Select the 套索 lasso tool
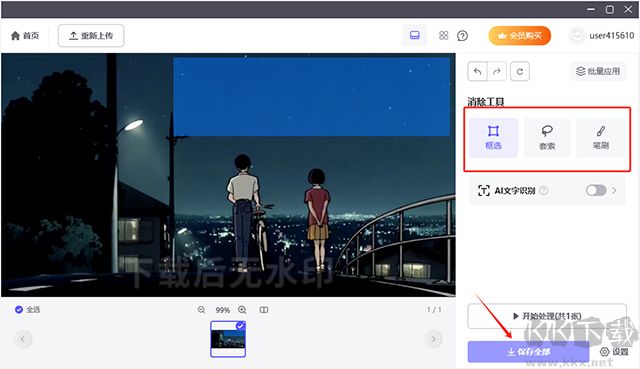This screenshot has height=369, width=640. click(547, 138)
